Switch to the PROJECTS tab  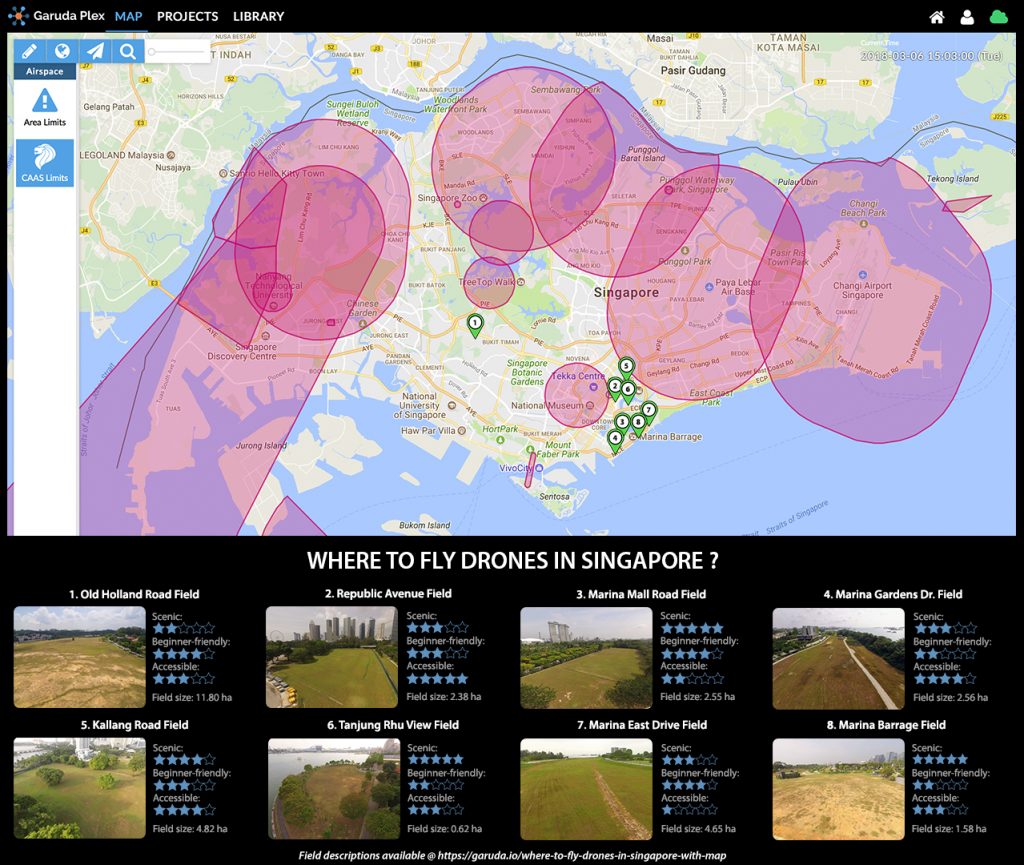tap(187, 16)
